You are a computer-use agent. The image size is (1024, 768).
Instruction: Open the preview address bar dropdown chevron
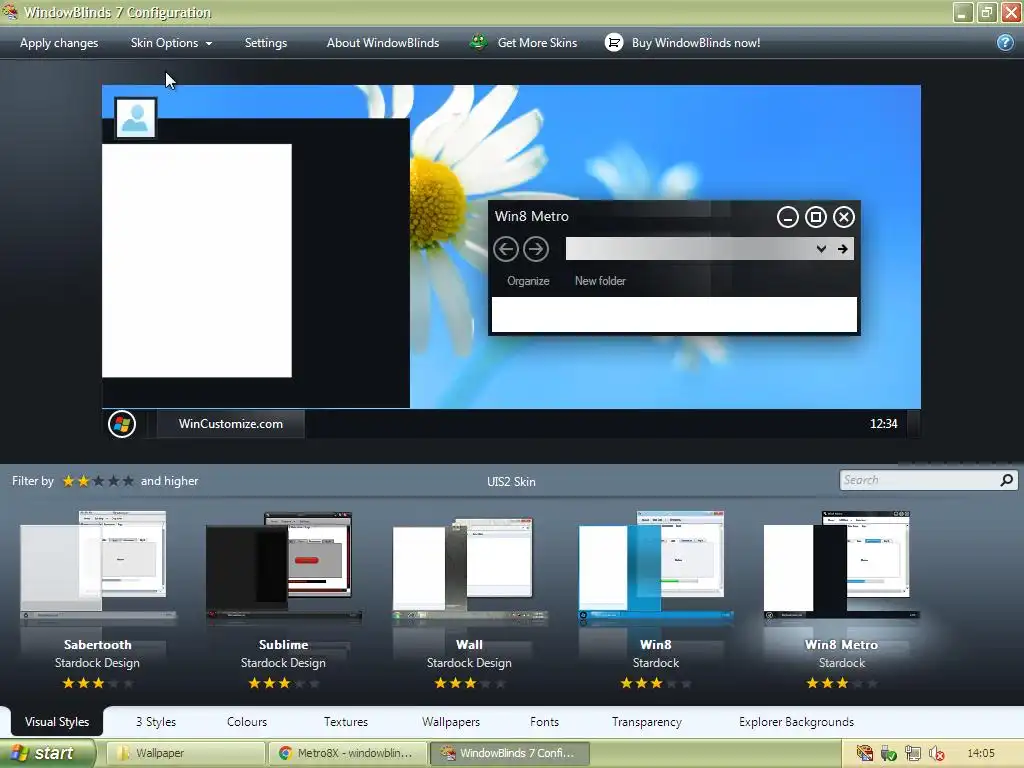(822, 249)
